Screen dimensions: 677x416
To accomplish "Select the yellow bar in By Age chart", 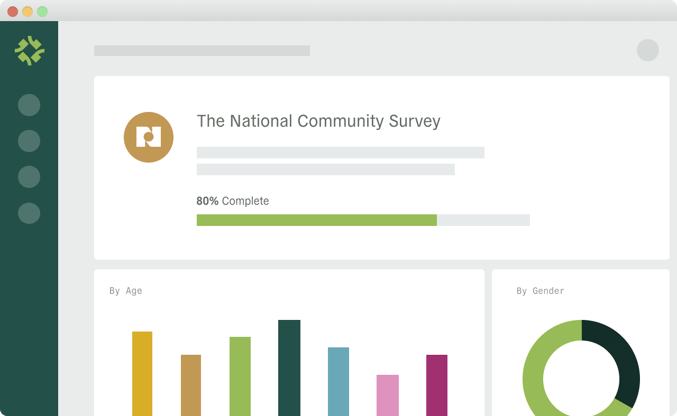I will click(x=142, y=374).
